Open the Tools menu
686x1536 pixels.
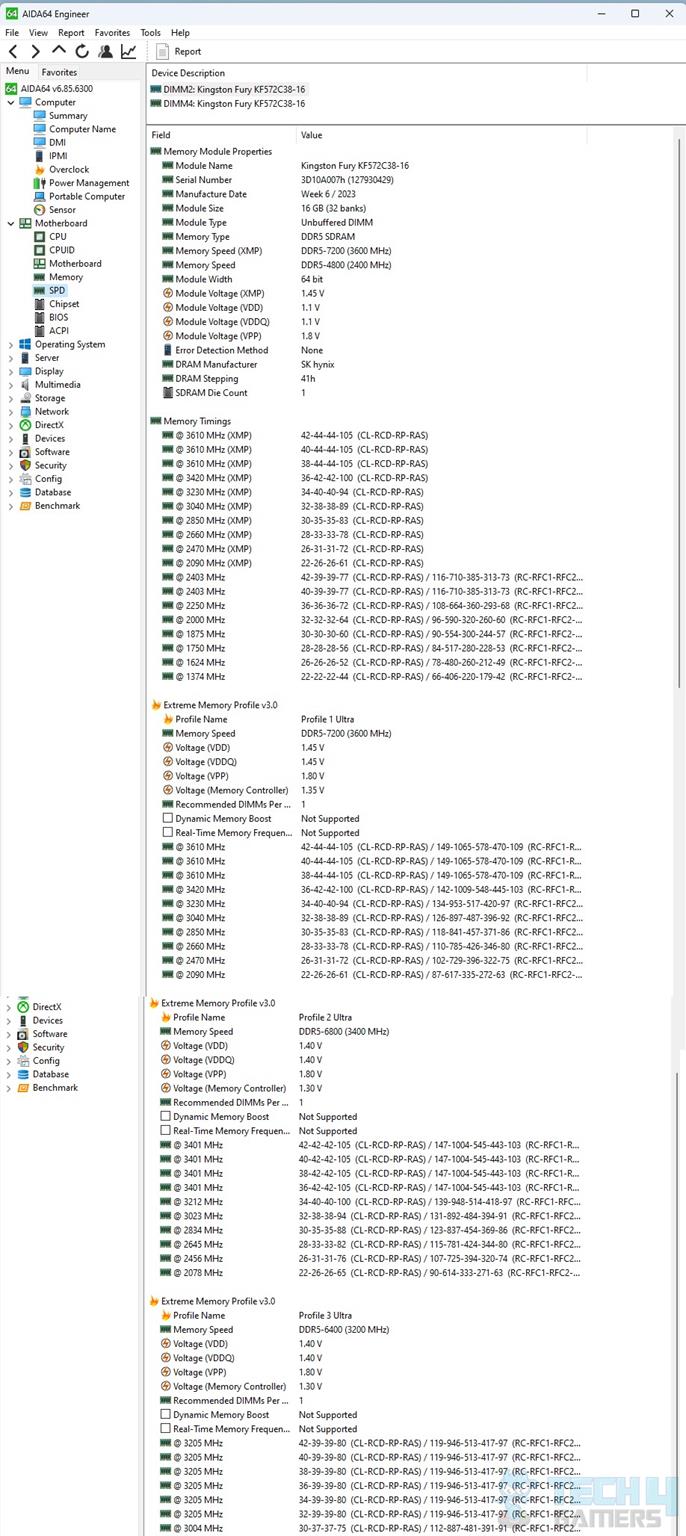pos(150,33)
